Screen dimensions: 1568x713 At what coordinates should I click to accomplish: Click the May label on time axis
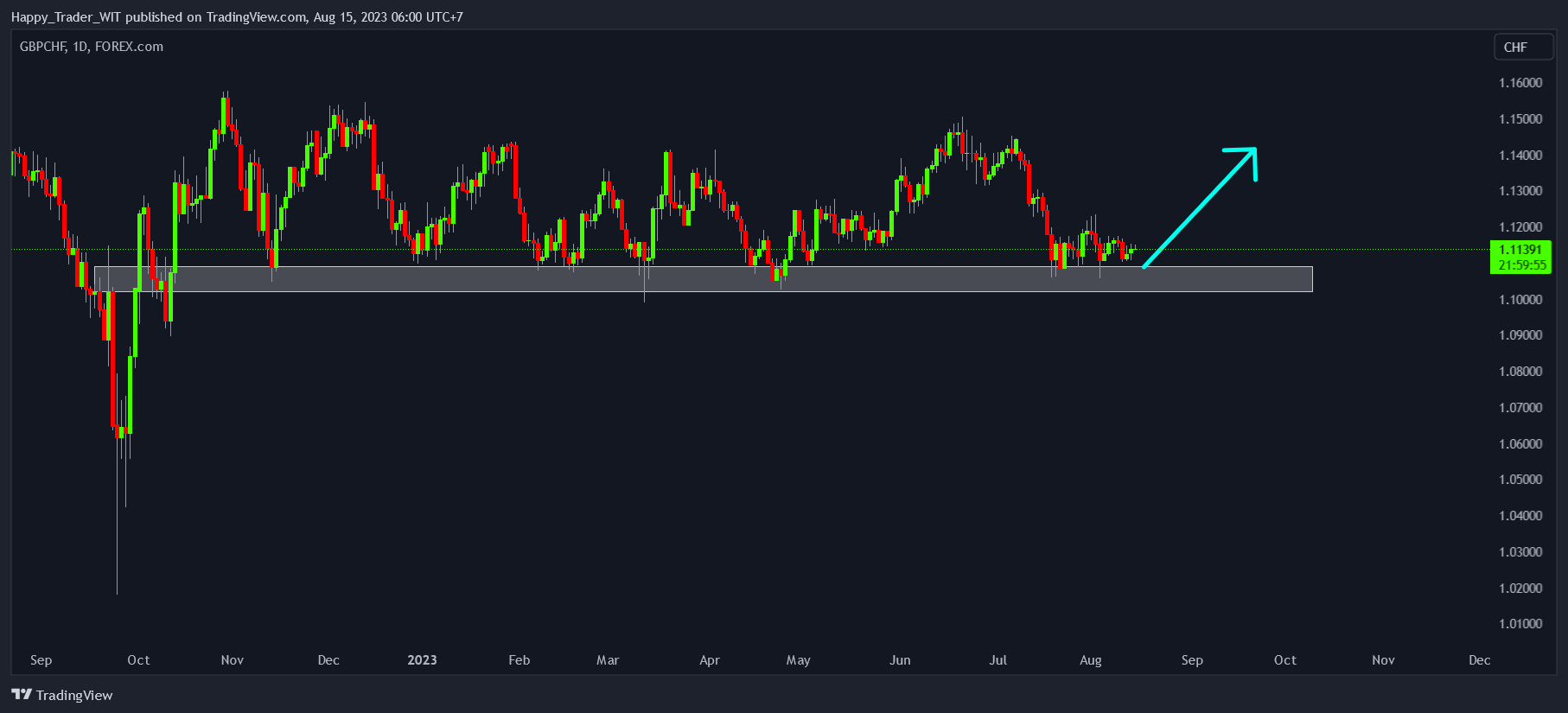[799, 660]
